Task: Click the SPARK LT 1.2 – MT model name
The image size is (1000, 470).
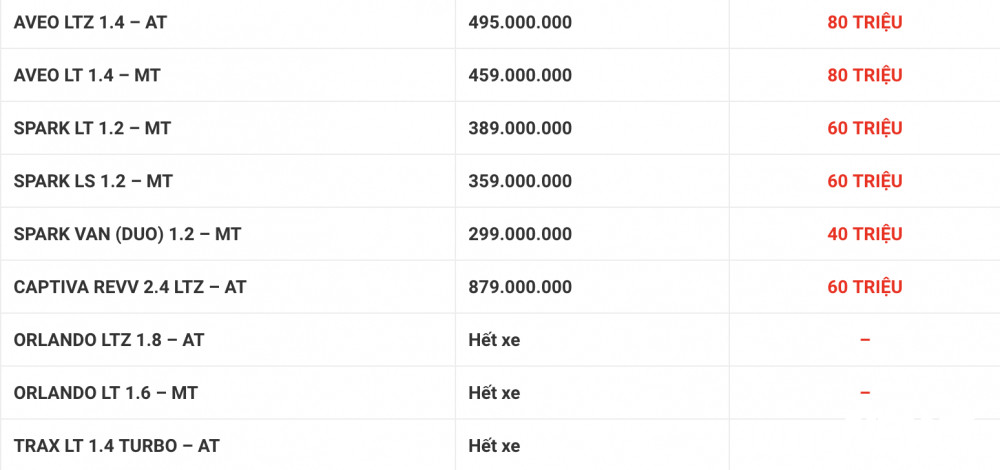Action: coord(94,128)
